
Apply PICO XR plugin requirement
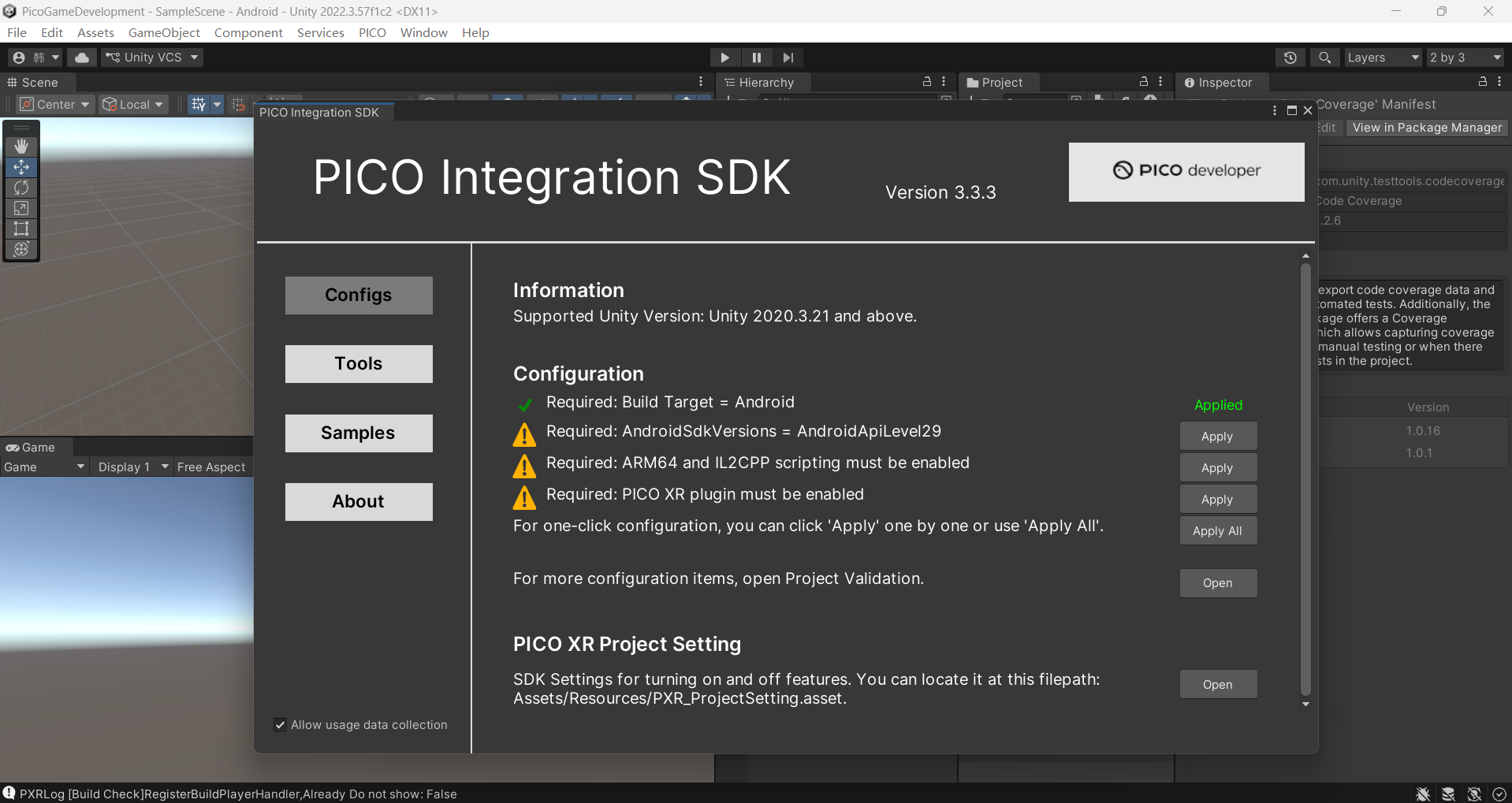(x=1218, y=499)
